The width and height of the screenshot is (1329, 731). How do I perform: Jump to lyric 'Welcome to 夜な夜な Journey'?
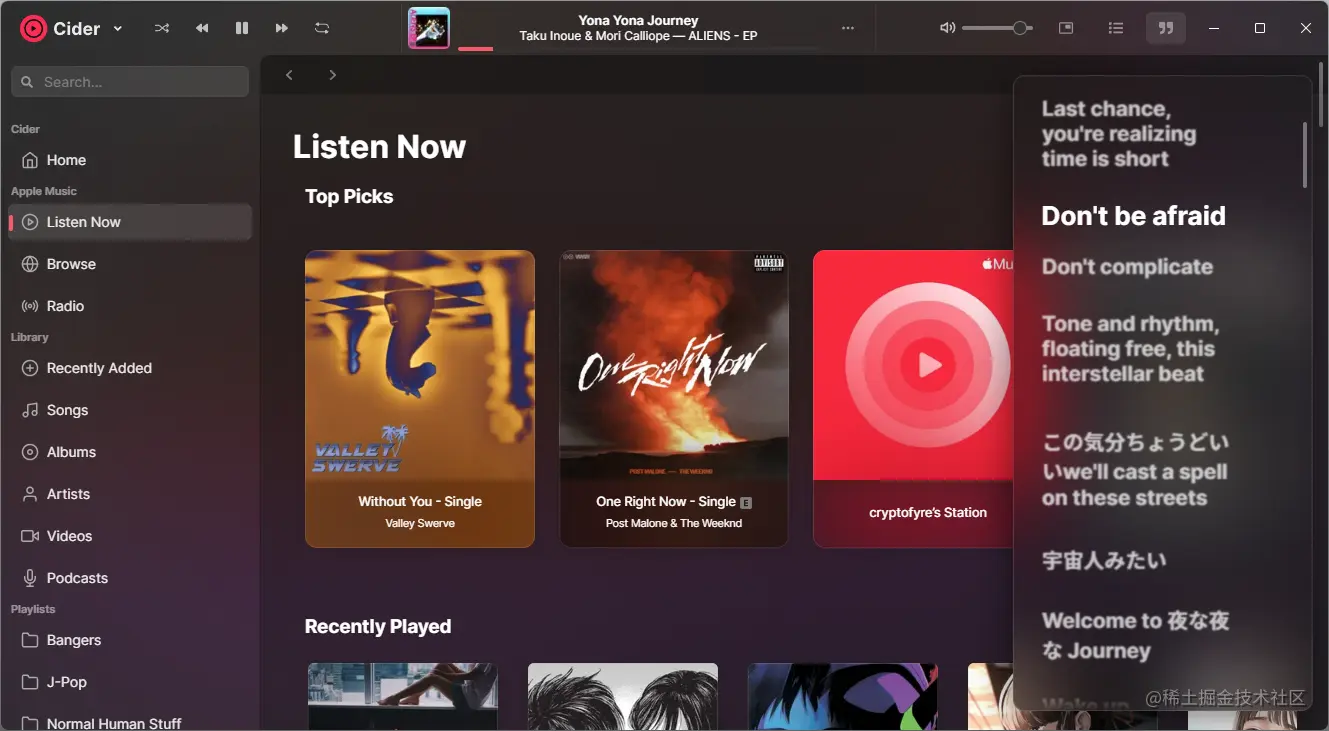coord(1135,636)
